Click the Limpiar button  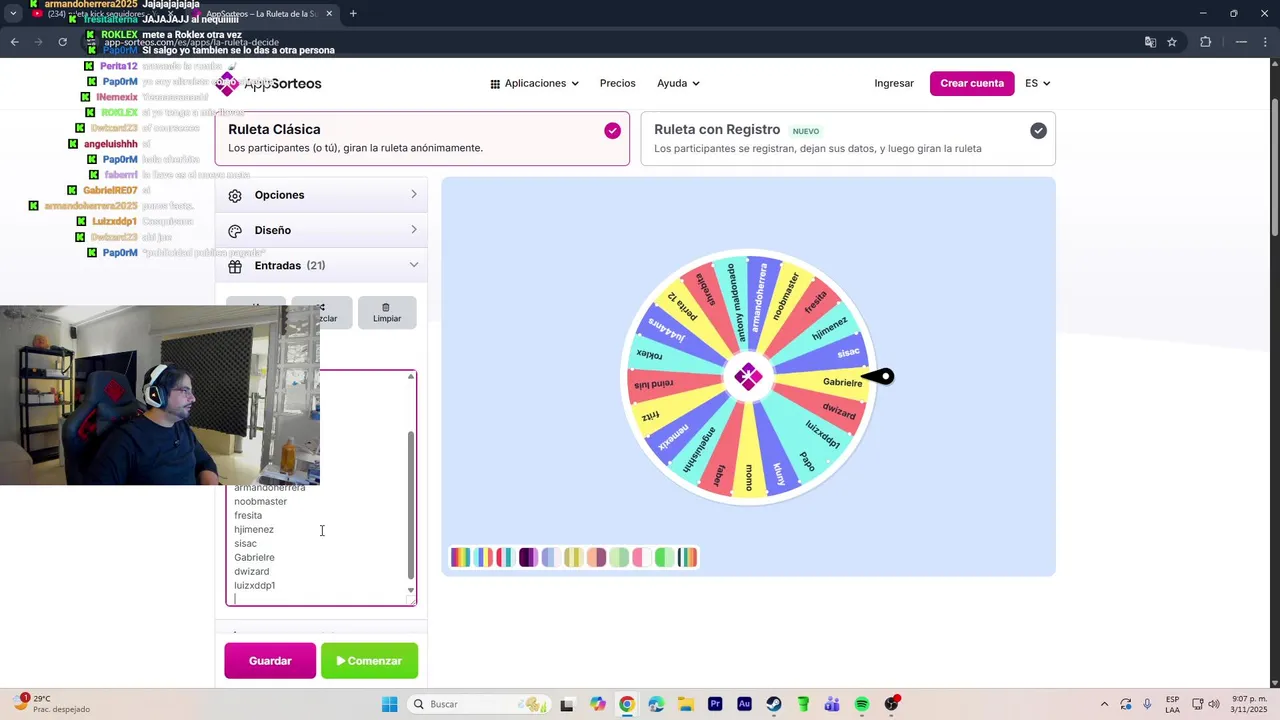click(x=387, y=312)
